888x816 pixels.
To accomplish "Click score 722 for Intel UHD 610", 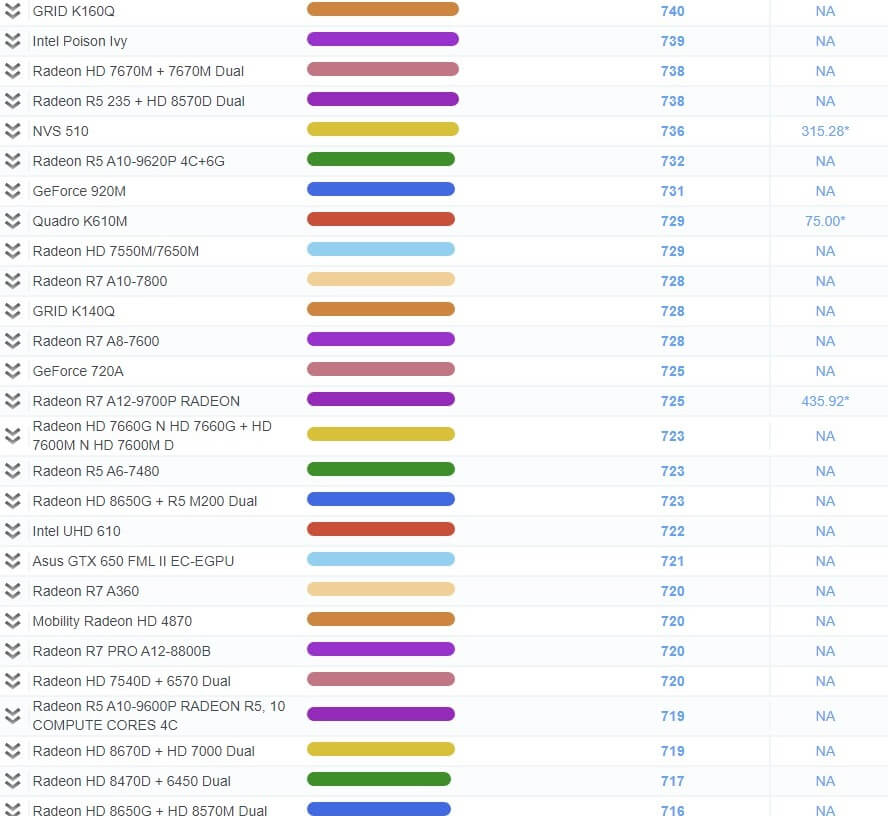I will (x=672, y=532).
